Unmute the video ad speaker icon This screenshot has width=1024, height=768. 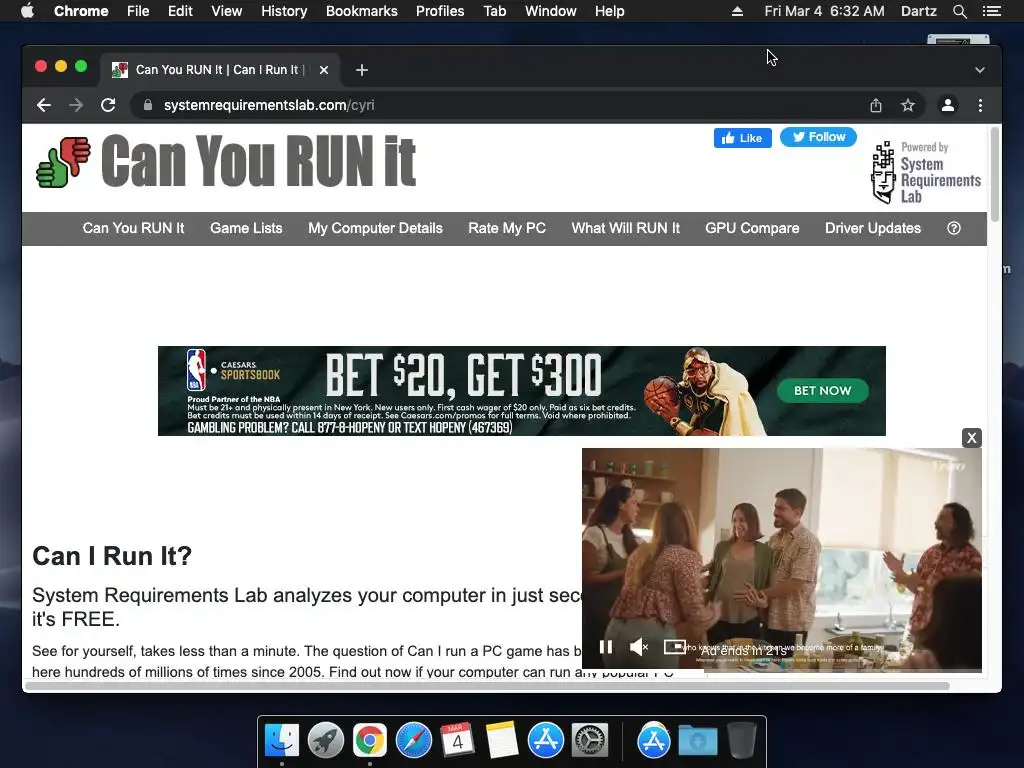pos(639,647)
